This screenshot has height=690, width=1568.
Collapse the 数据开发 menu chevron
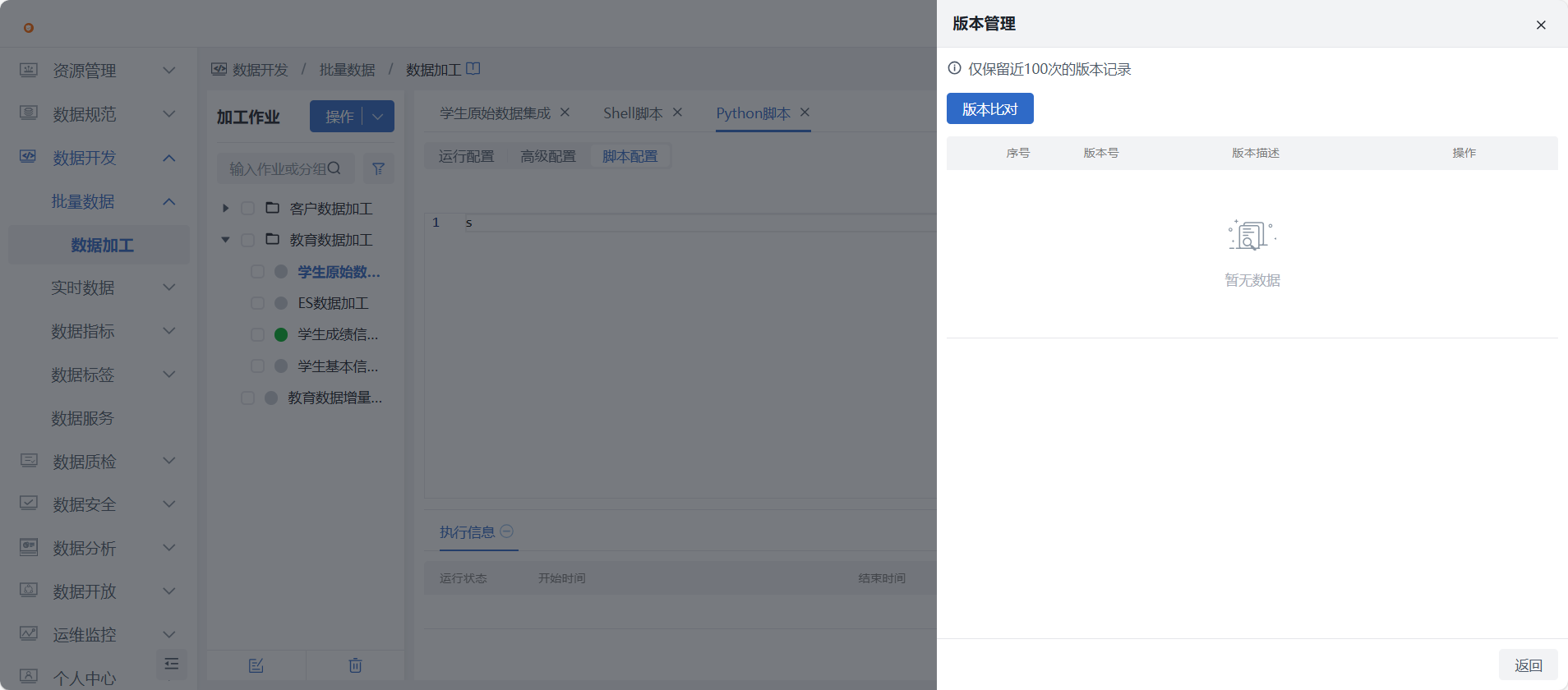point(169,158)
